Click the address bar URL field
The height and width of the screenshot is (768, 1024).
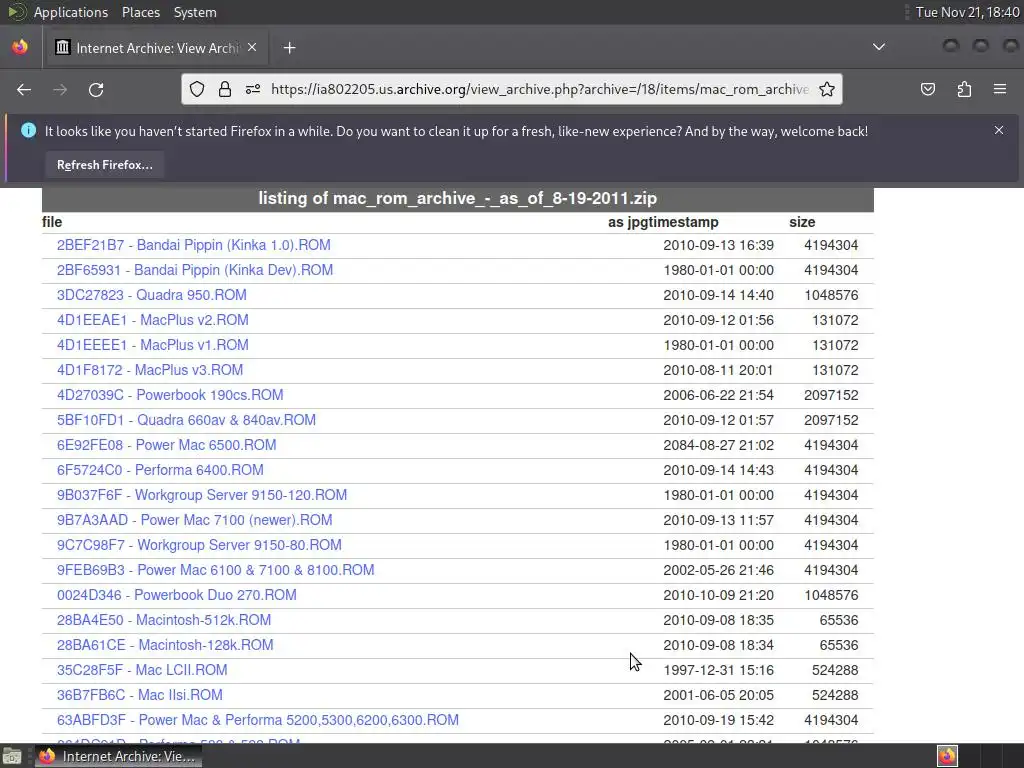[x=538, y=89]
